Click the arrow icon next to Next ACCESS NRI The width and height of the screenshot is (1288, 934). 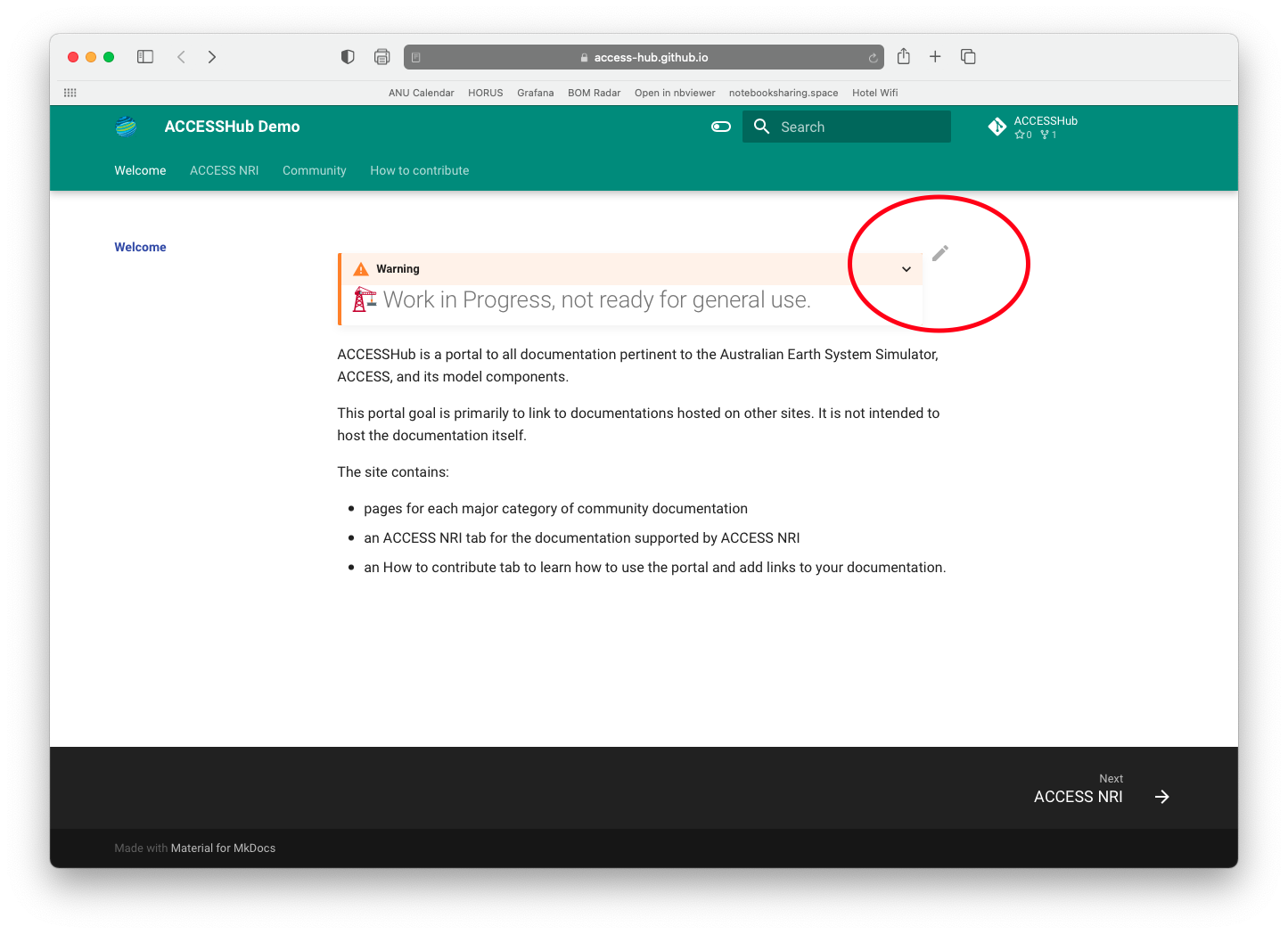pos(1161,796)
